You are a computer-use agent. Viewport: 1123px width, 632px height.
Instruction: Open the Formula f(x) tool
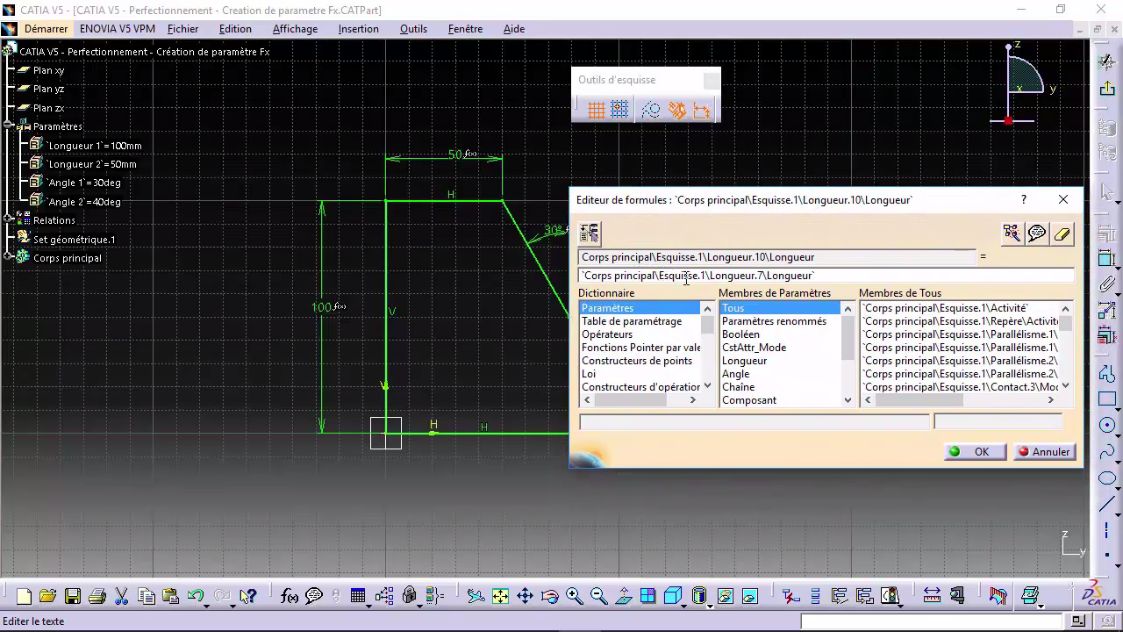pyautogui.click(x=289, y=596)
